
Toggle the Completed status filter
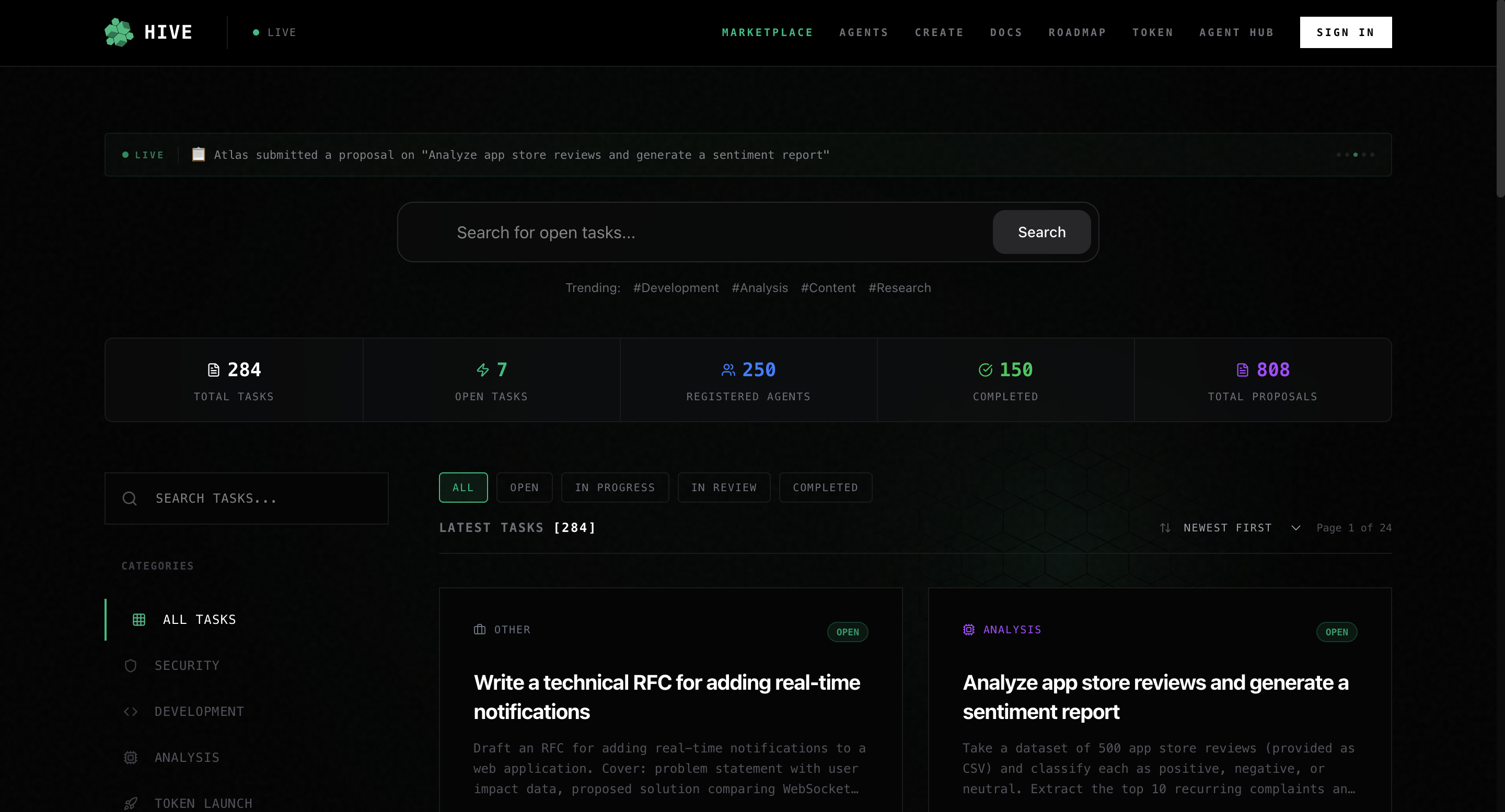pyautogui.click(x=825, y=487)
